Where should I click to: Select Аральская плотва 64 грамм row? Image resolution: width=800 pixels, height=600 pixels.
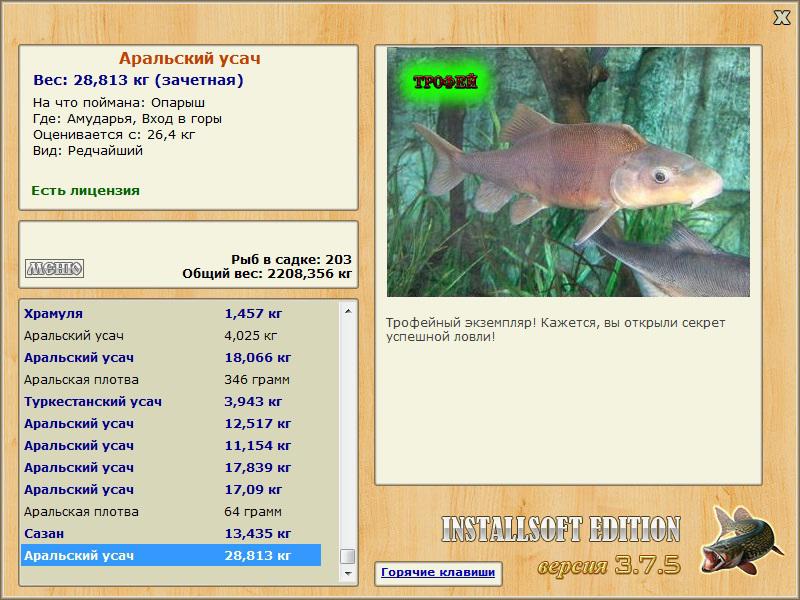[171, 511]
